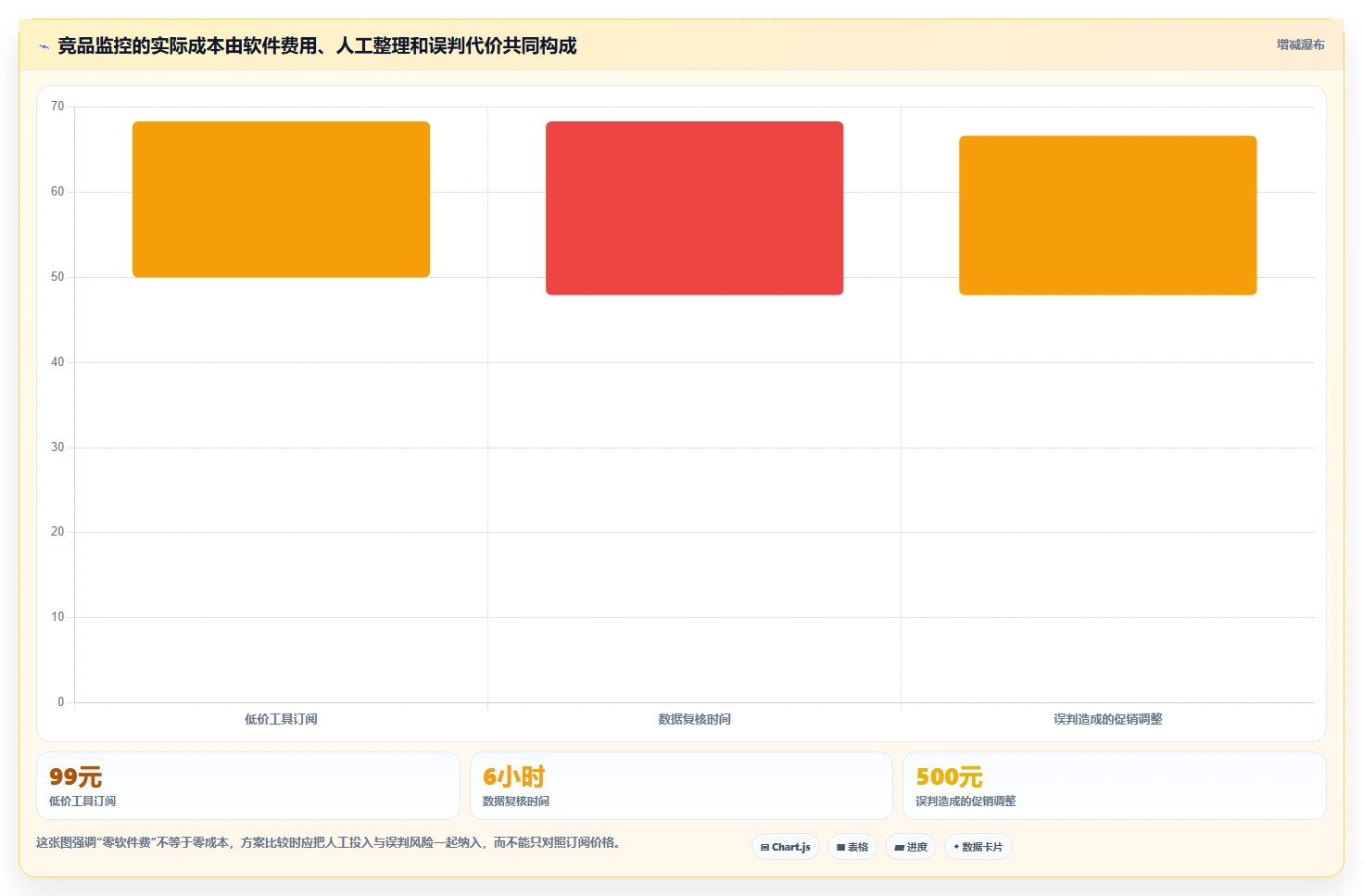Open the 500元 data card
The width and height of the screenshot is (1363, 896).
[1115, 786]
